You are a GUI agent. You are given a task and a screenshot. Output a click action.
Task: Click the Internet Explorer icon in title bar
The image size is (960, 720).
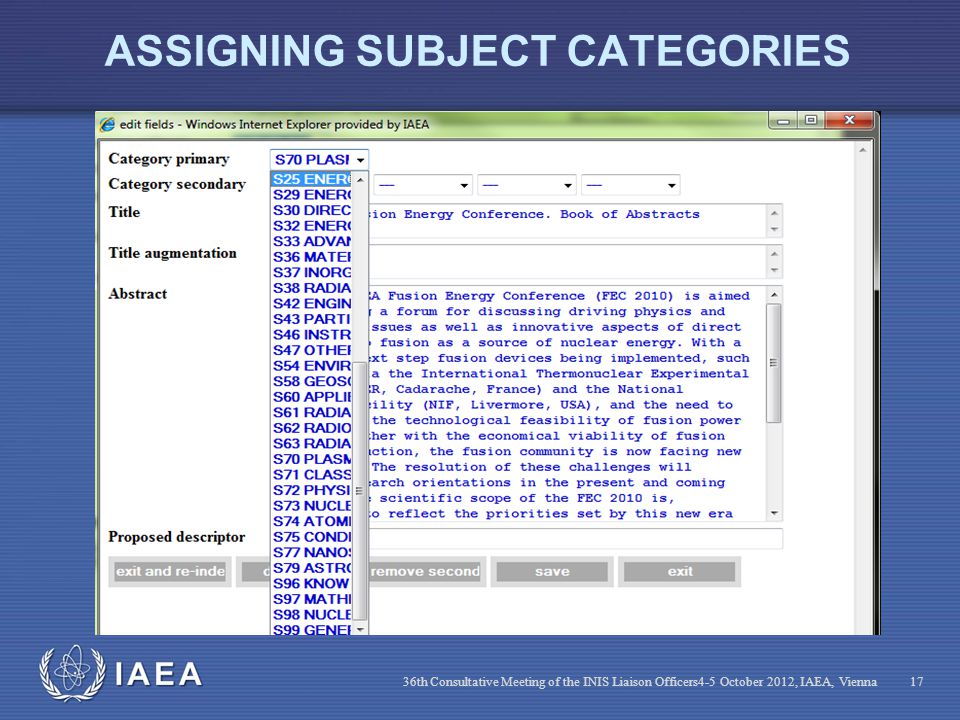coord(107,124)
